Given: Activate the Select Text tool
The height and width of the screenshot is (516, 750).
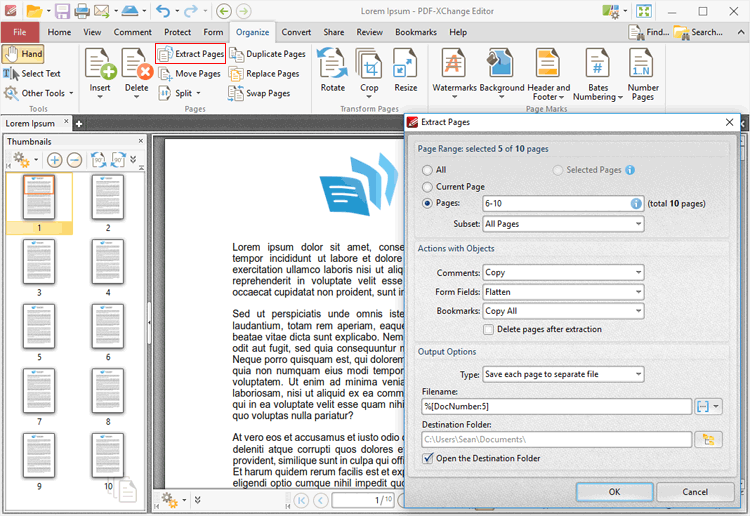Looking at the screenshot, I should [x=32, y=74].
